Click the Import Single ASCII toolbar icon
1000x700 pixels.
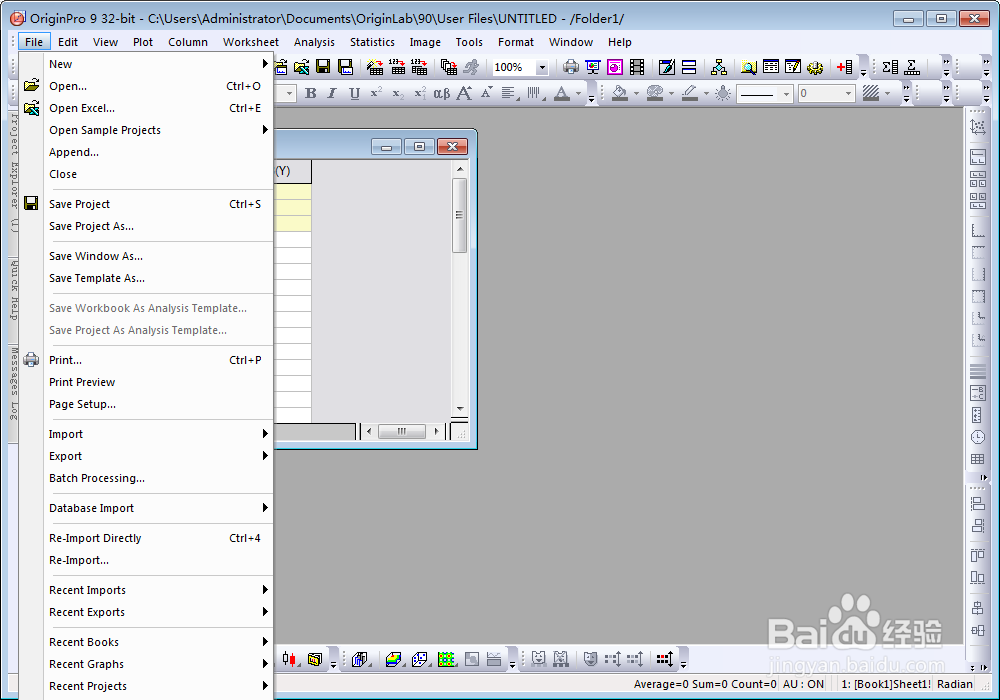[x=397, y=67]
